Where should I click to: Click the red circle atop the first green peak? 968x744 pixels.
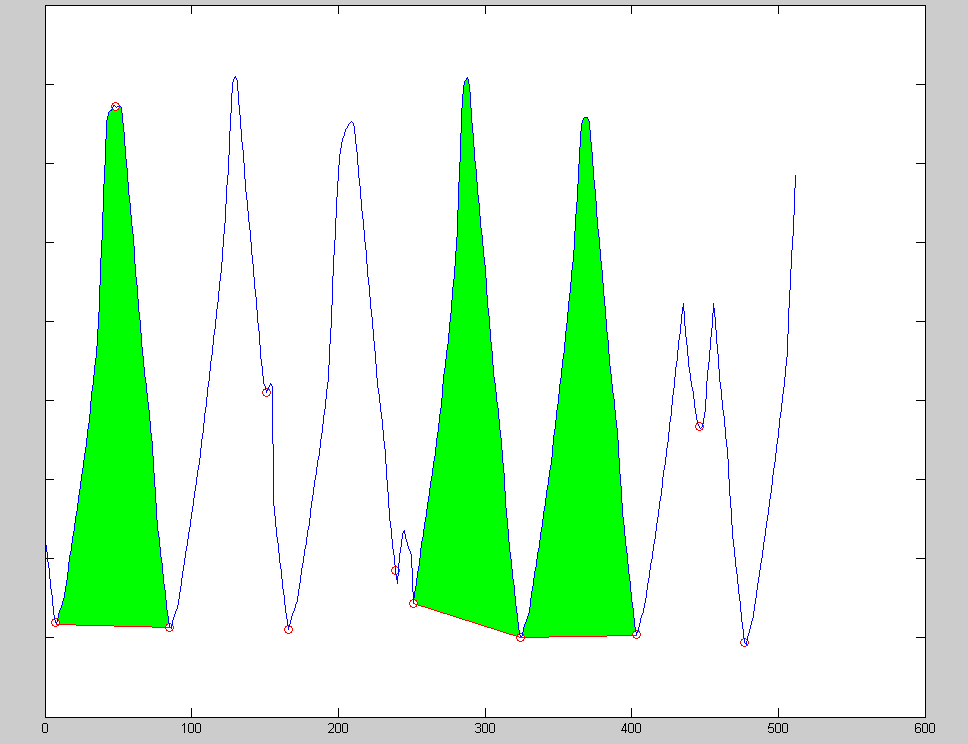click(115, 107)
